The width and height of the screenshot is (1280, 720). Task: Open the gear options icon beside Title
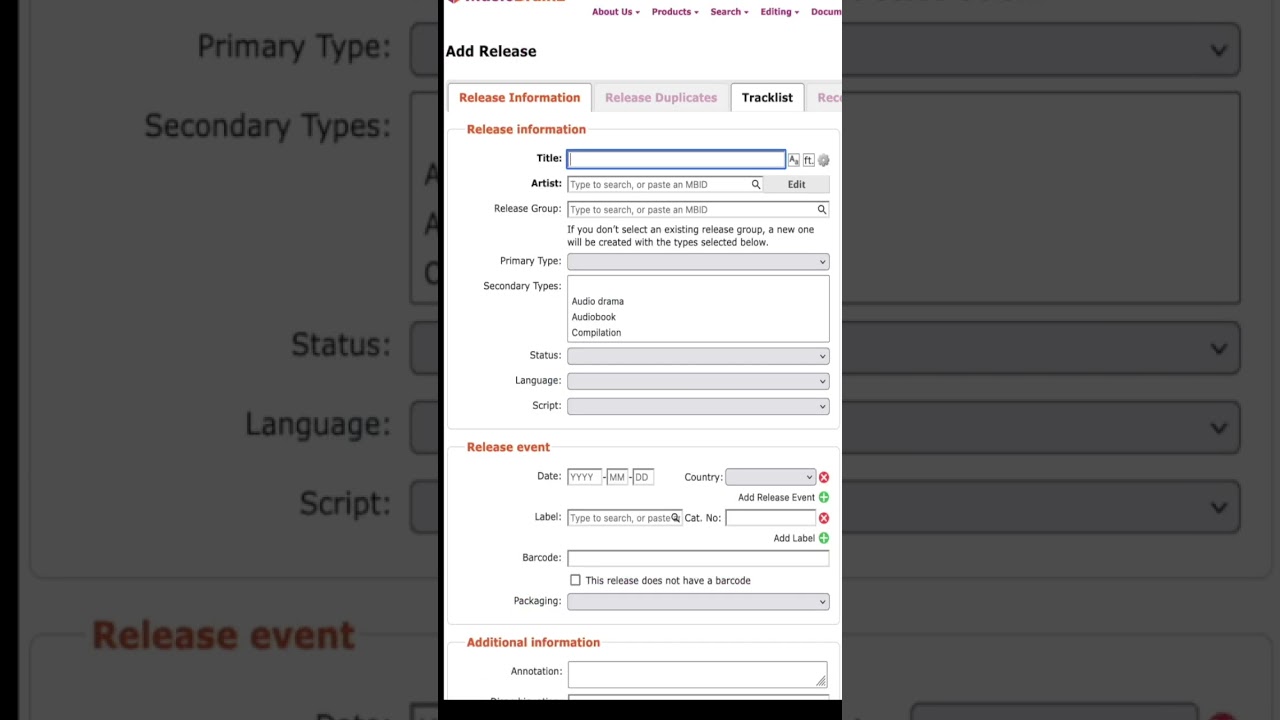click(823, 160)
